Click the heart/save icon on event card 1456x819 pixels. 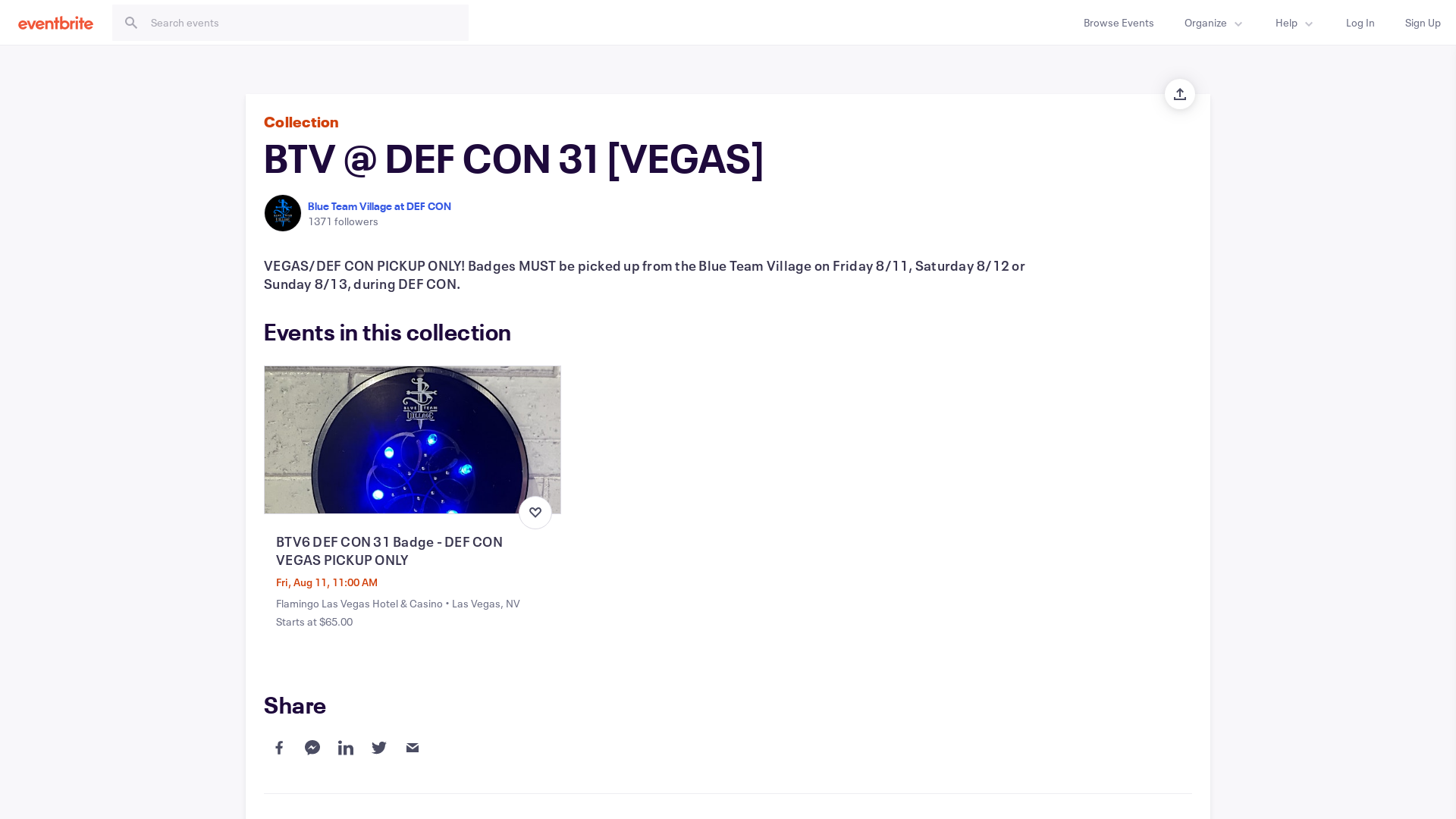535,512
